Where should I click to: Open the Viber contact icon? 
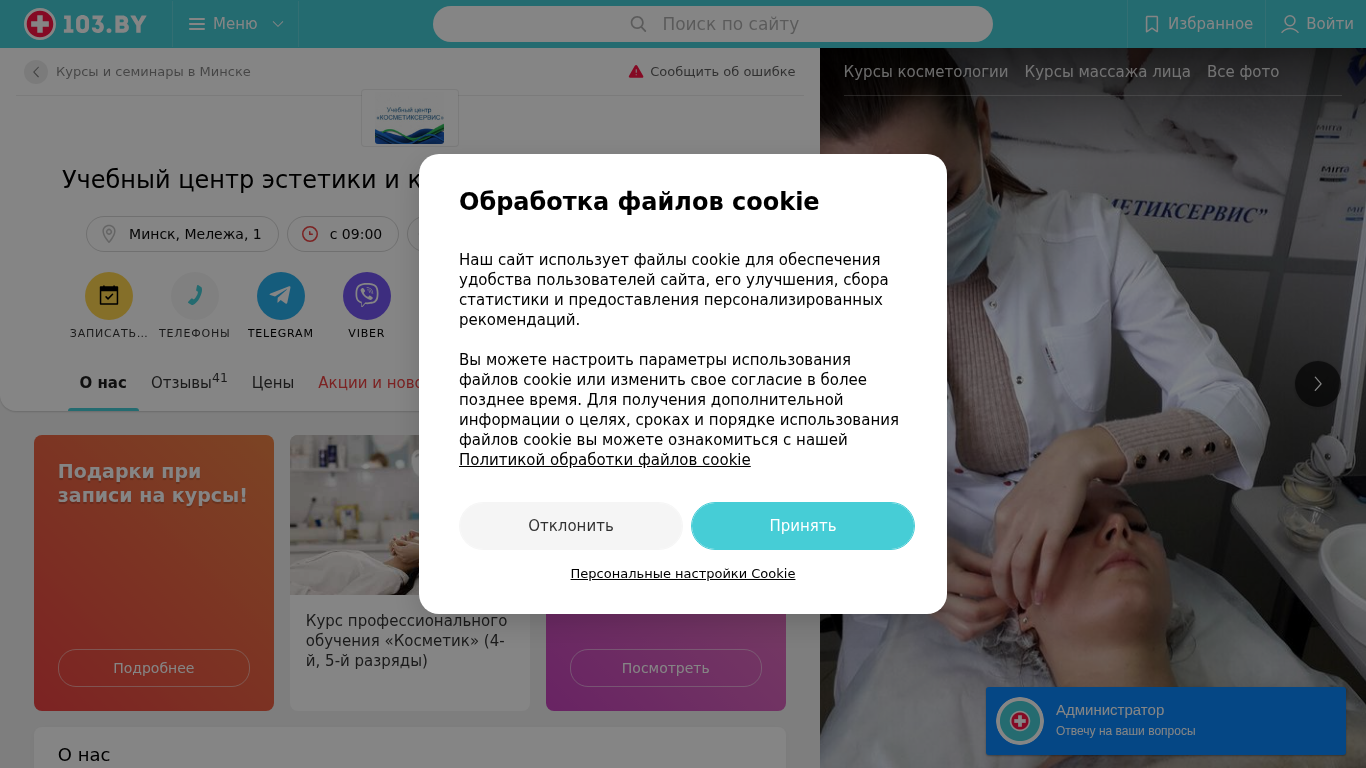pyautogui.click(x=367, y=296)
